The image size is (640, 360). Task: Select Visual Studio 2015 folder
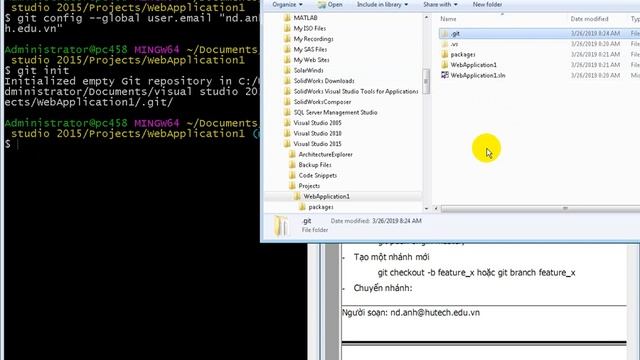tap(318, 144)
